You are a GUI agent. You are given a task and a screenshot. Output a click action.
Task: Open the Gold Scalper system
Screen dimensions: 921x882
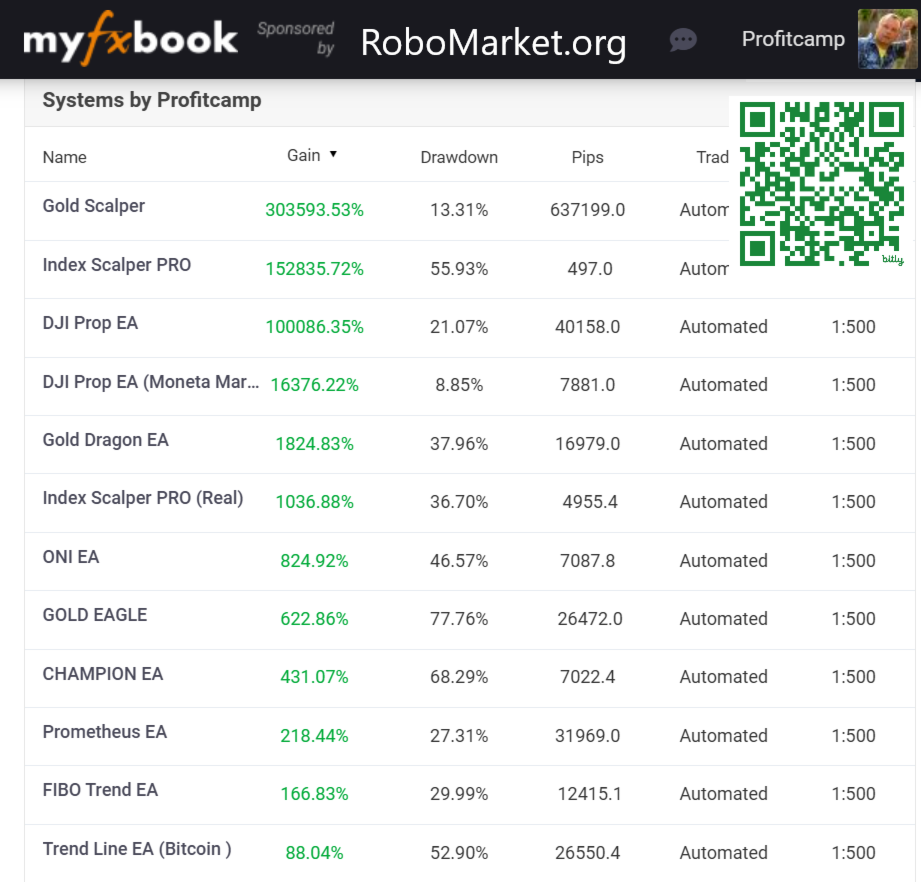(x=94, y=206)
